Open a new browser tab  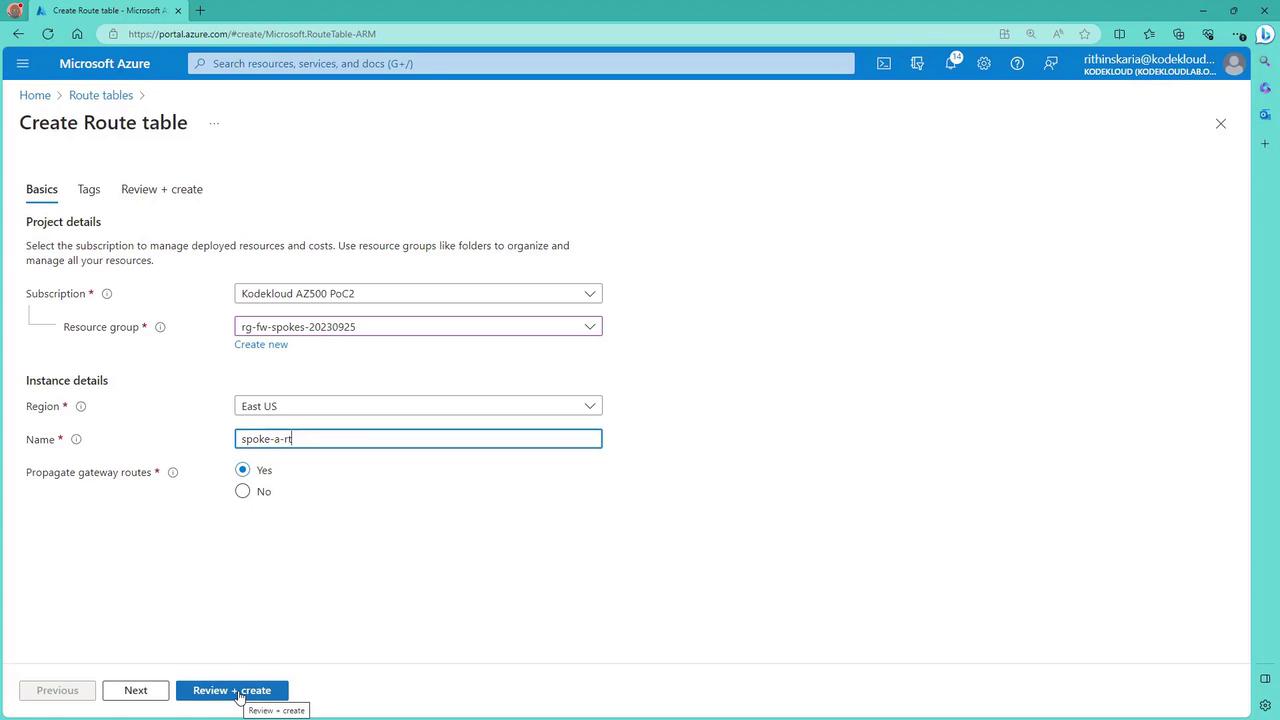(x=200, y=11)
